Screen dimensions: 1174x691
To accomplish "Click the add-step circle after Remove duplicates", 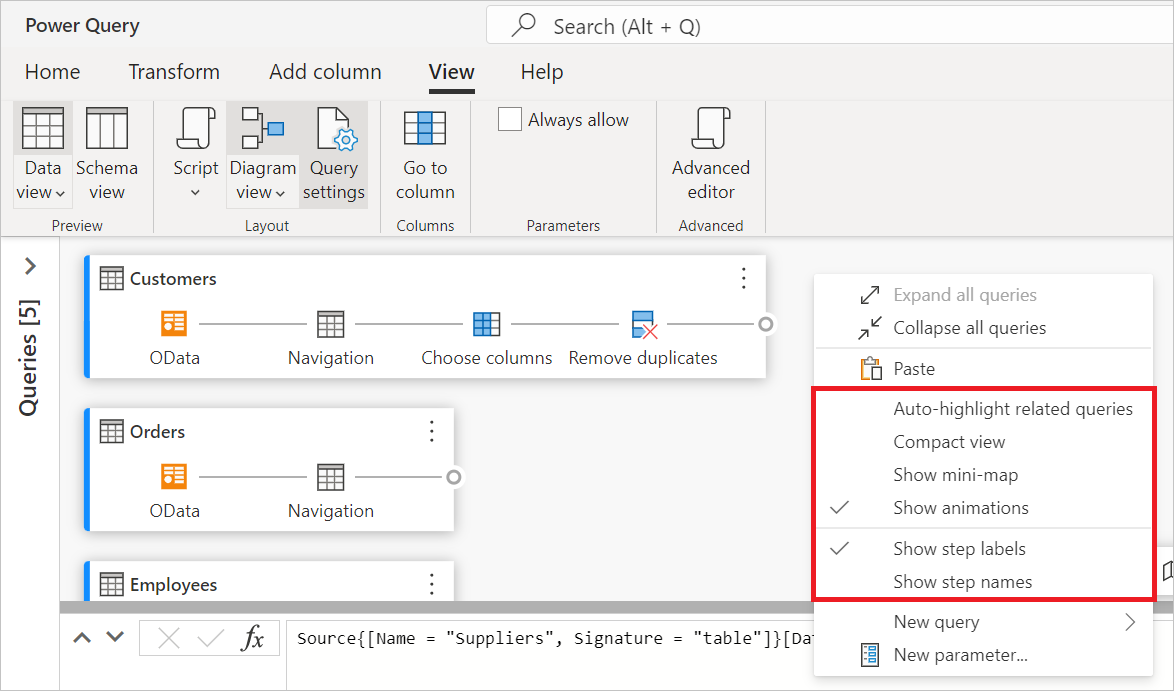I will click(x=766, y=324).
